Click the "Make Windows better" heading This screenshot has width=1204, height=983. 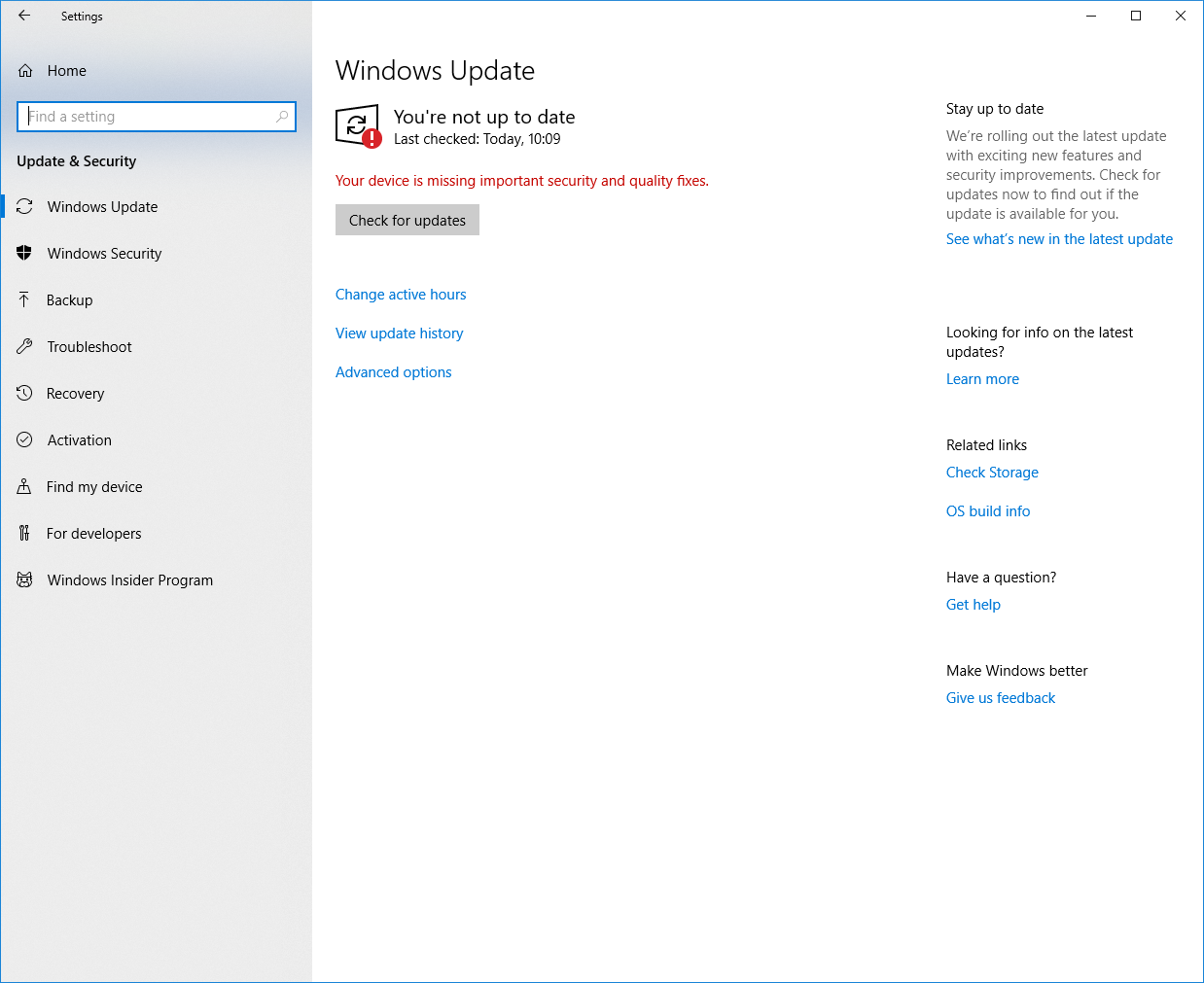coord(1016,671)
